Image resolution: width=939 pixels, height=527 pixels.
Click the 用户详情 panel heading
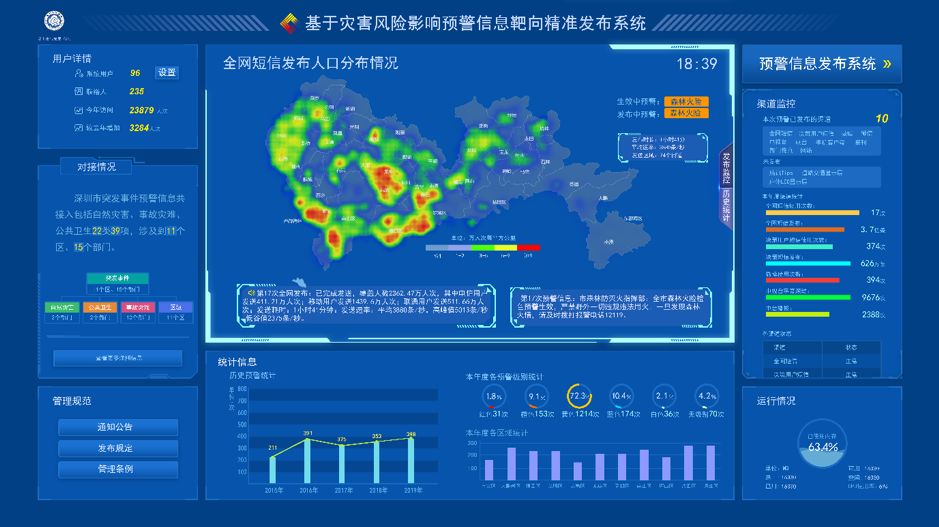pyautogui.click(x=72, y=58)
